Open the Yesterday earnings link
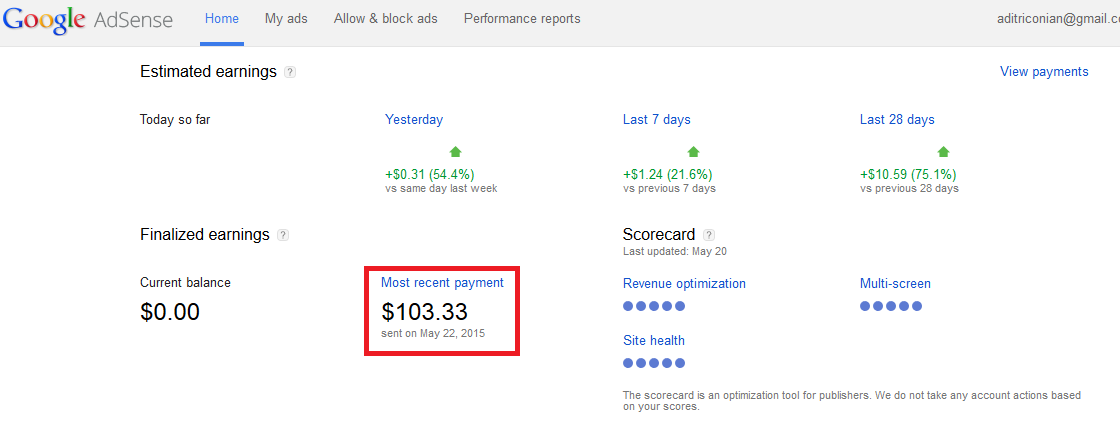 click(x=414, y=119)
